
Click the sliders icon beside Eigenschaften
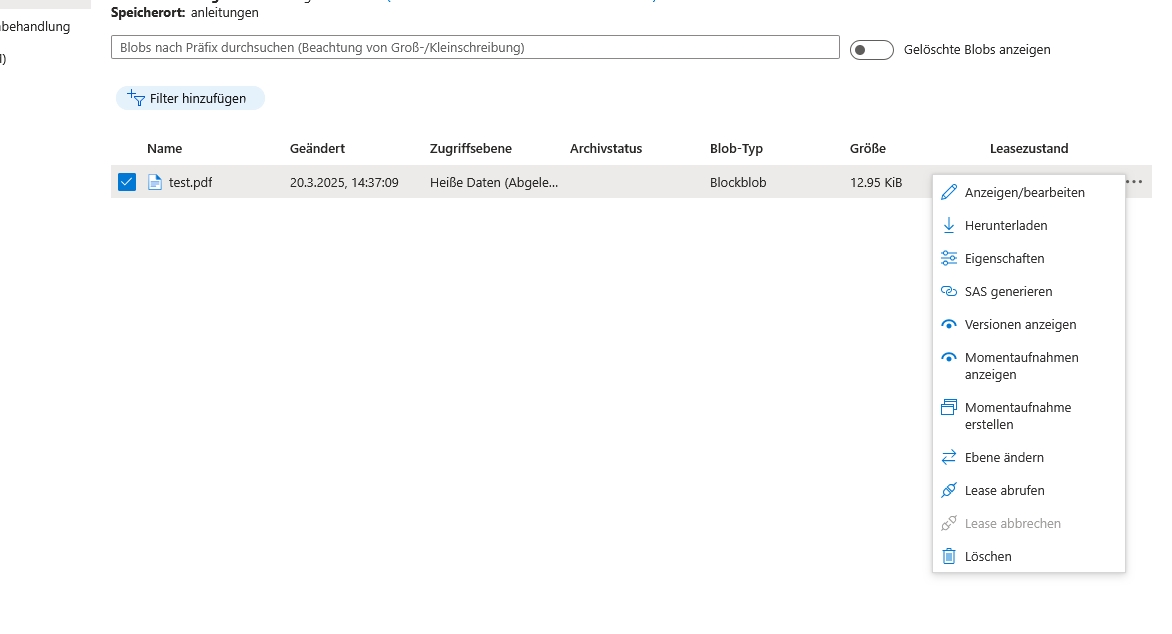pos(949,258)
